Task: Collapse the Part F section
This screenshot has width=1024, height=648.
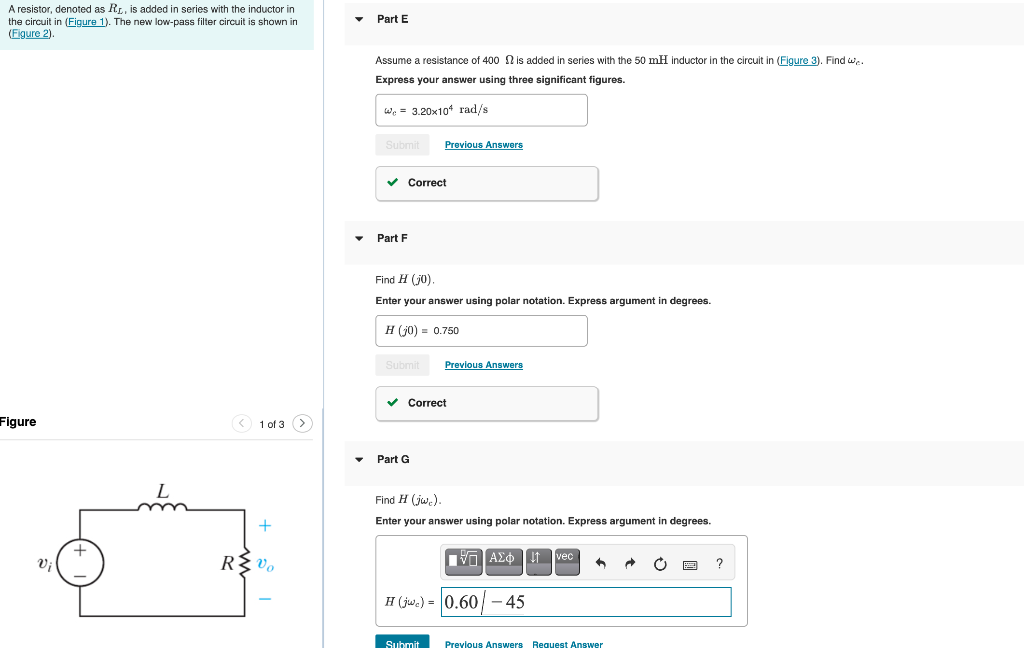Action: (358, 238)
